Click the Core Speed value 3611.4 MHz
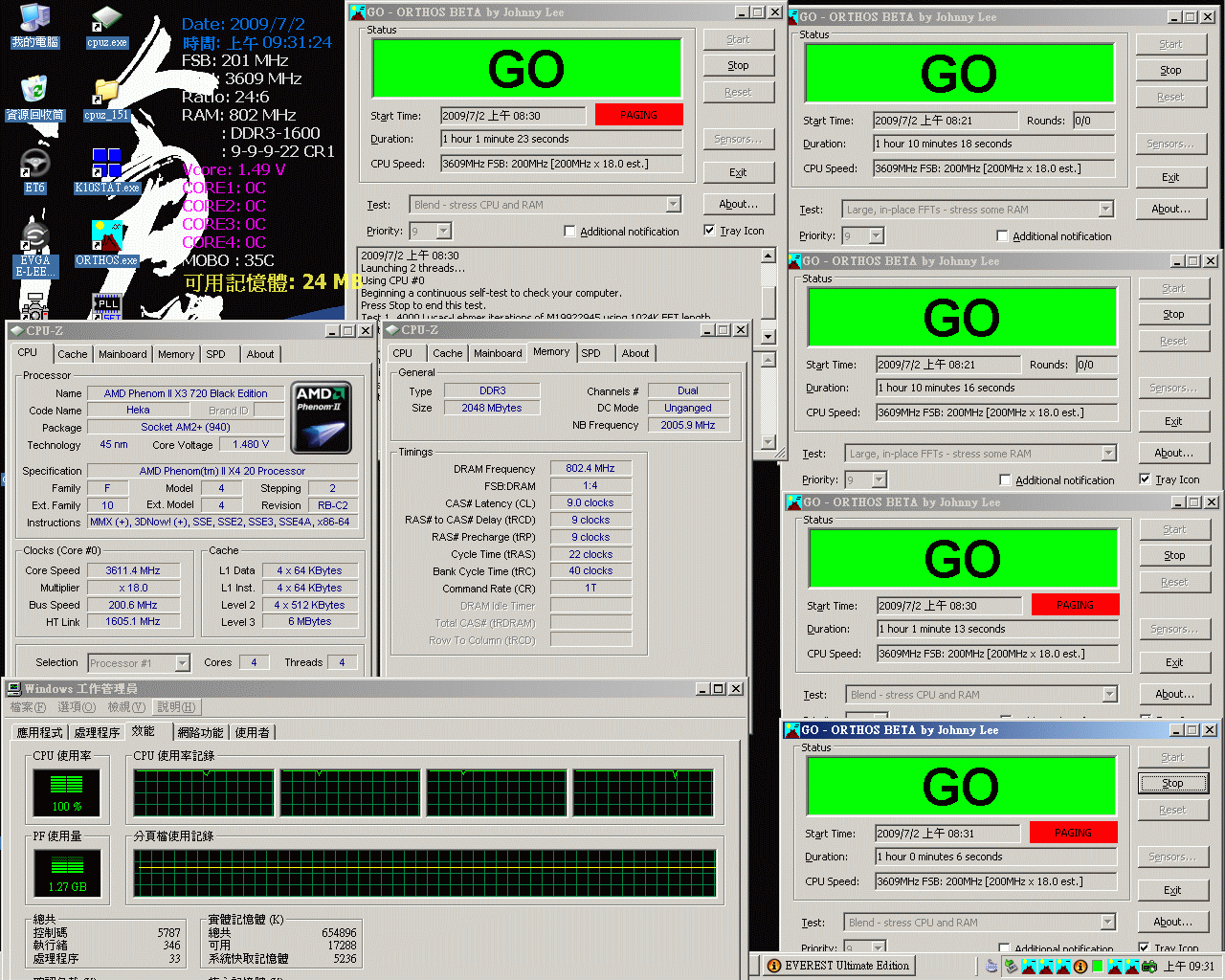The width and height of the screenshot is (1225, 980). [133, 570]
